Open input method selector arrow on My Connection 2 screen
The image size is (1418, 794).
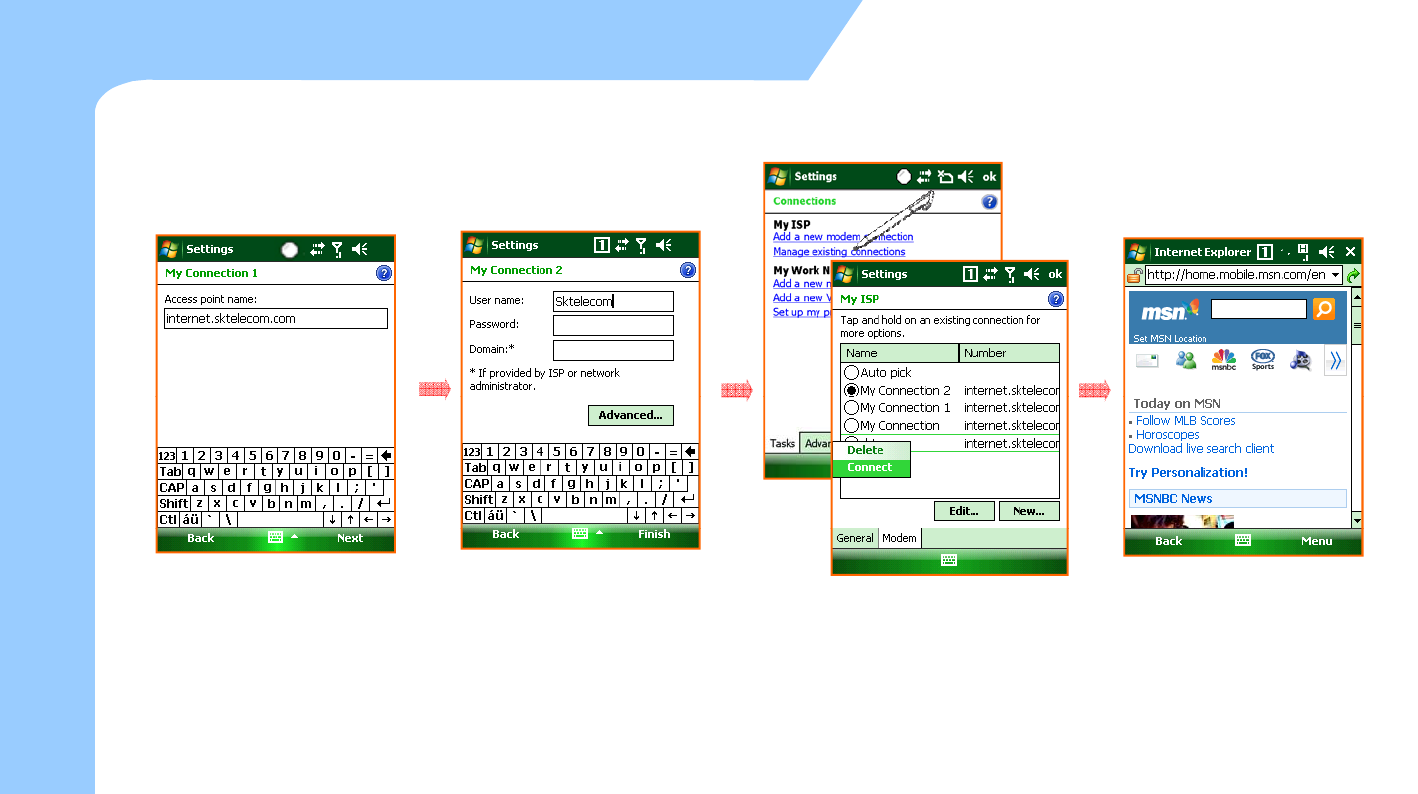pyautogui.click(x=599, y=533)
